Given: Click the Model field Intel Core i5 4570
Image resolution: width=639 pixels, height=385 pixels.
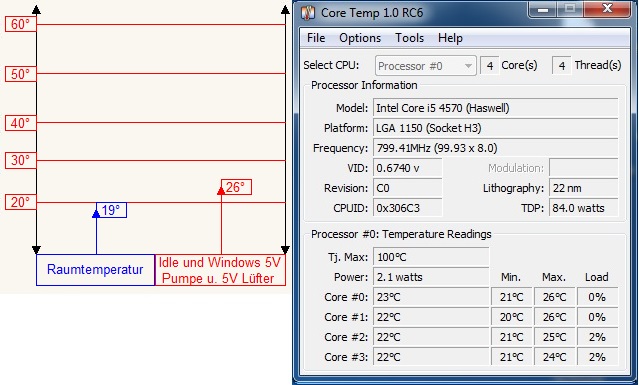Looking at the screenshot, I should coord(496,108).
